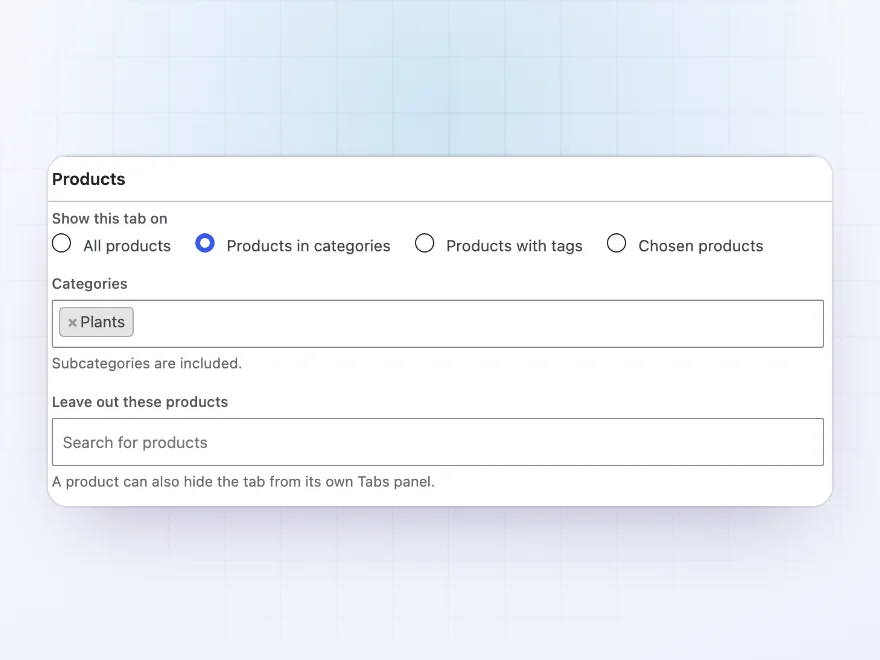Click the 'Leave out these products' label
880x660 pixels.
pyautogui.click(x=140, y=402)
